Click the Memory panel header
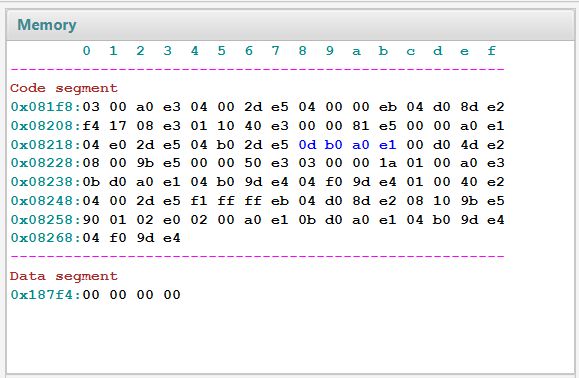579x378 pixels. pos(290,25)
